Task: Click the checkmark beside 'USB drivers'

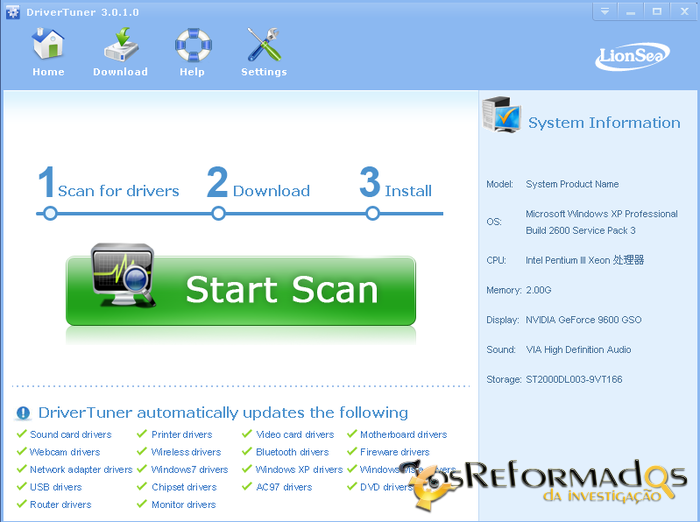Action: pyautogui.click(x=21, y=486)
